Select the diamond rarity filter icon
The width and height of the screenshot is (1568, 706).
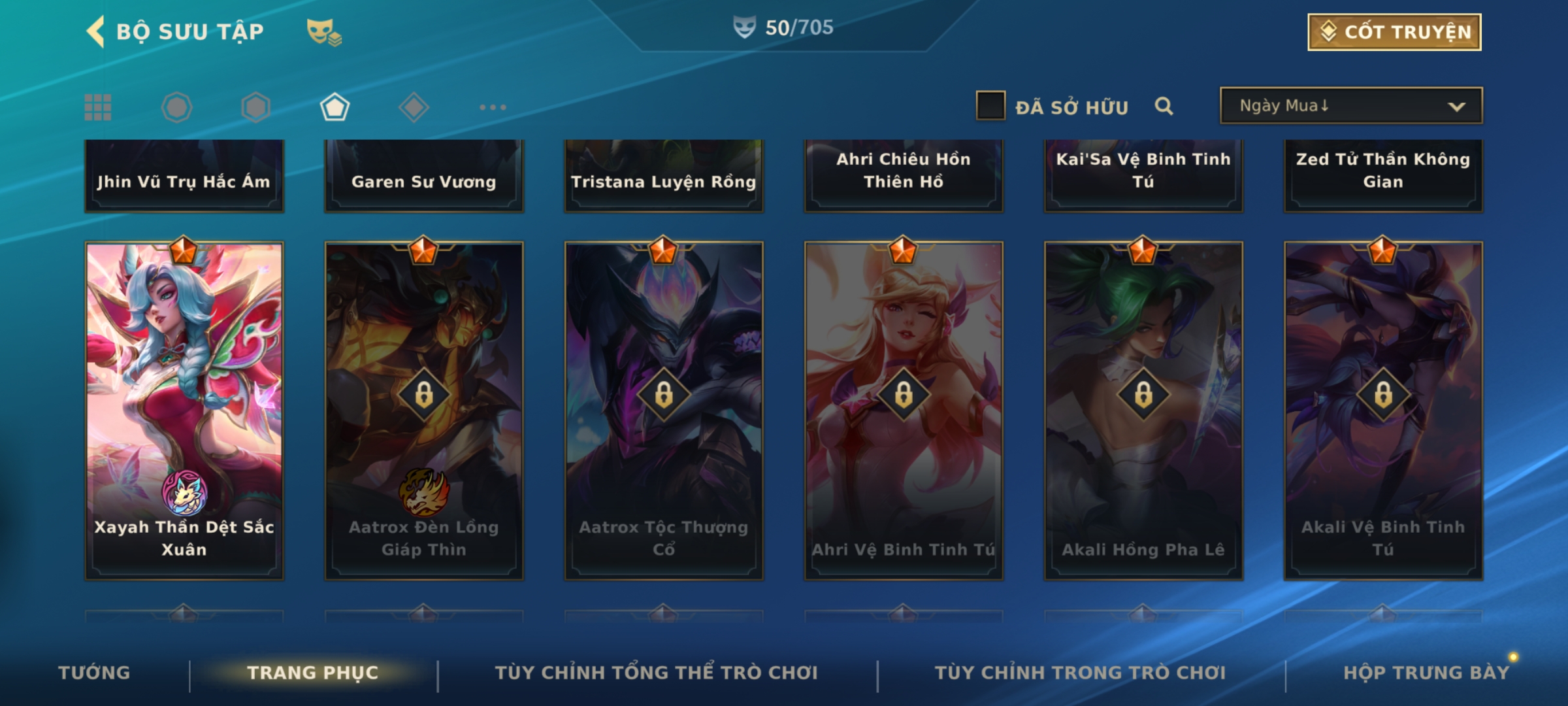pos(414,107)
